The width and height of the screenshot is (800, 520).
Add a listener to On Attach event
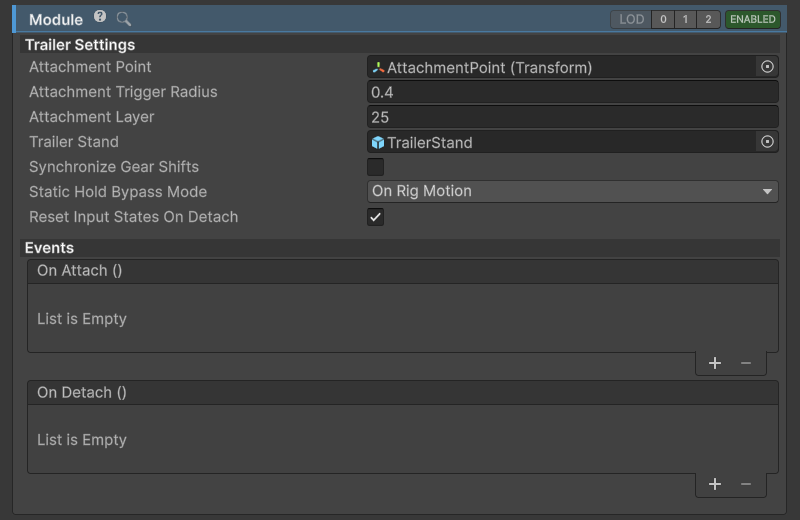(x=715, y=363)
